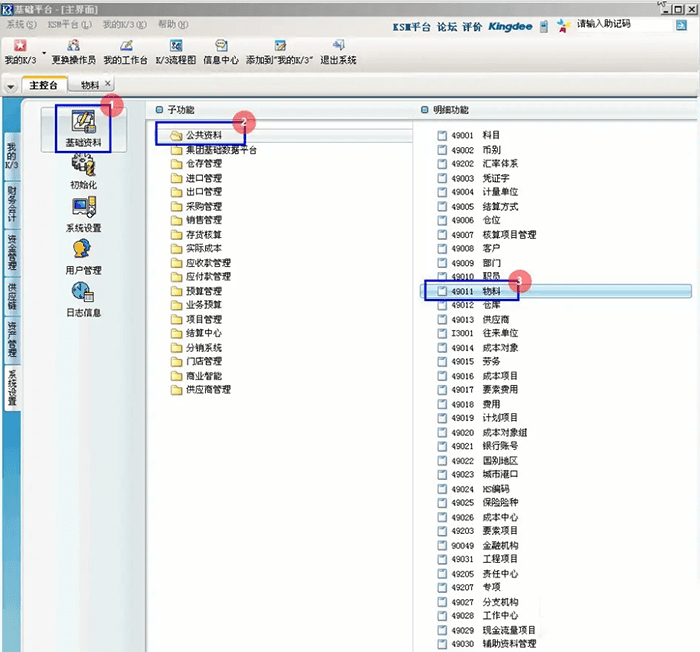This screenshot has height=652, width=700.
Task: Open the 日志信息 clock icon
Action: (83, 295)
